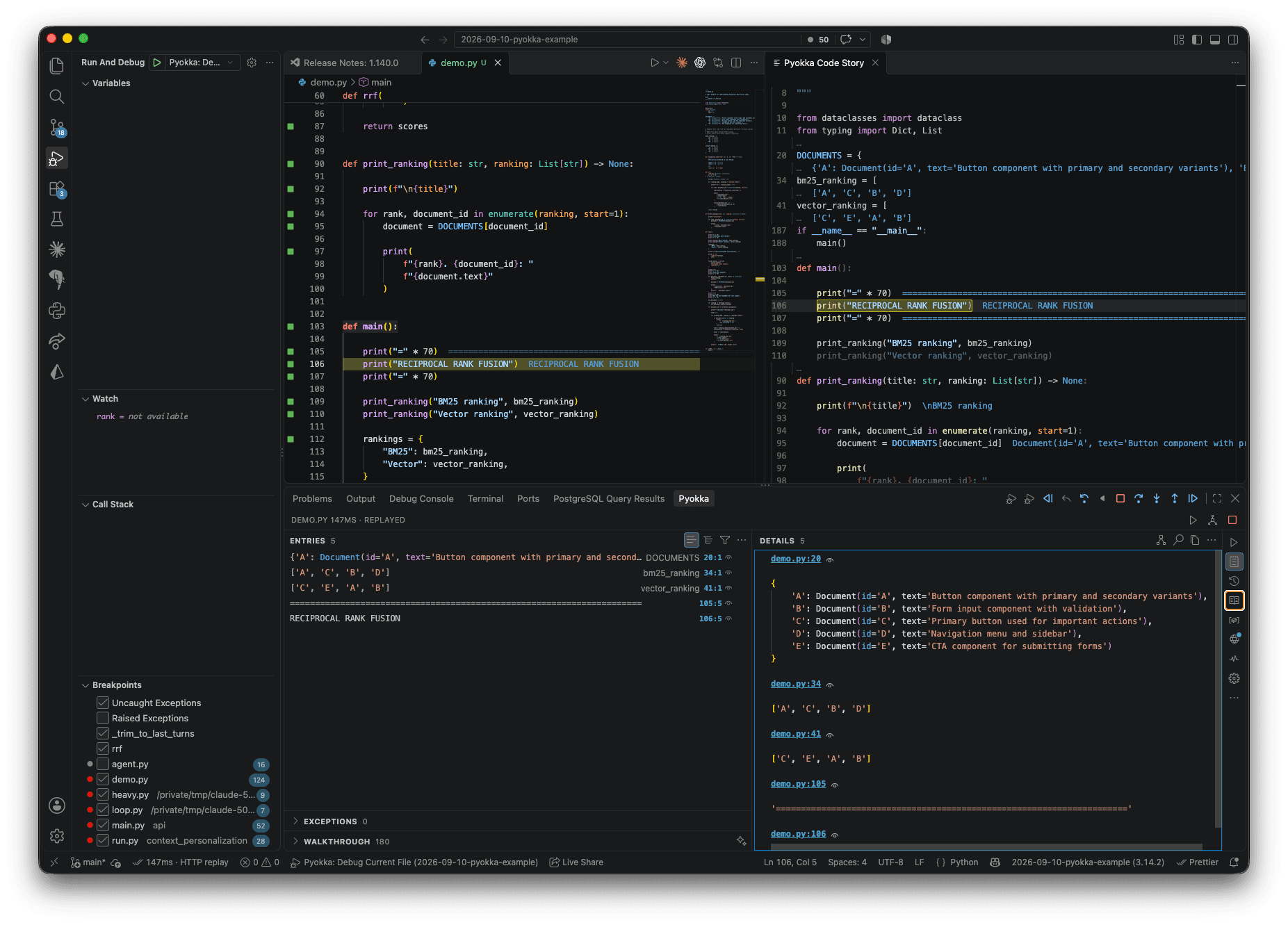The width and height of the screenshot is (1288, 925).
Task: Split the demo.py editor right
Action: [736, 63]
